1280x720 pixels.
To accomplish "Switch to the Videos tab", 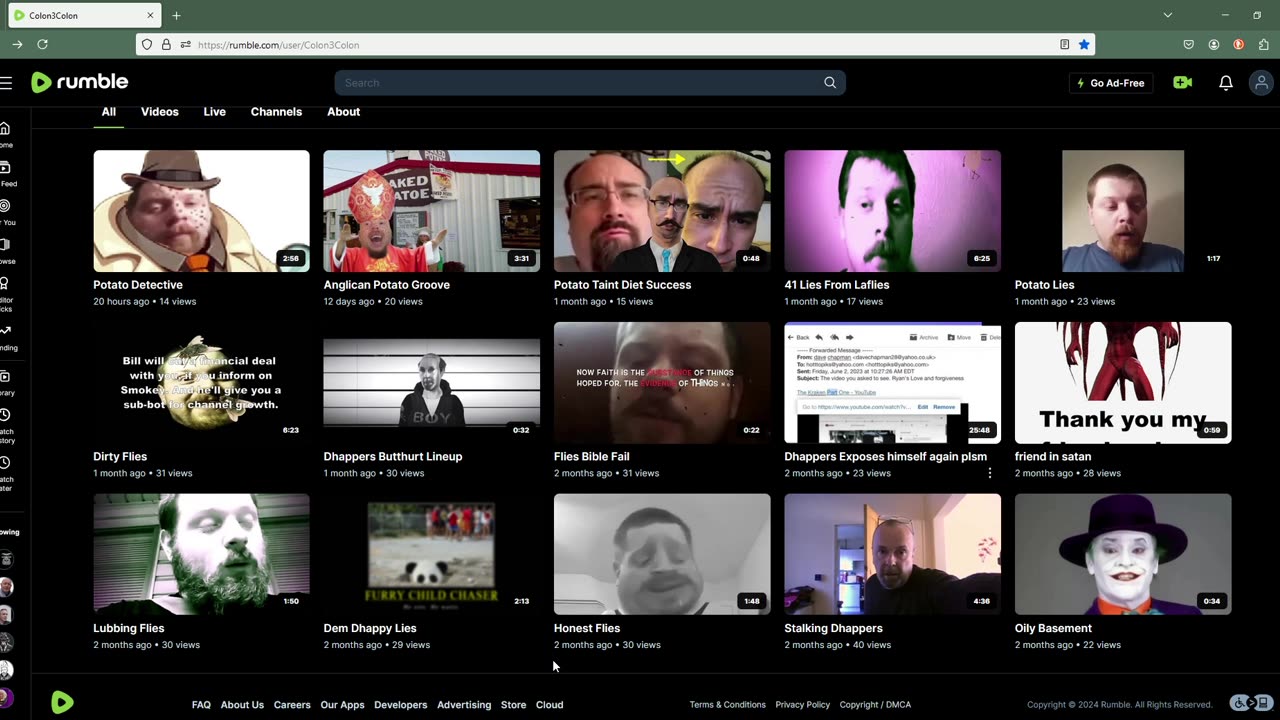I will point(159,112).
